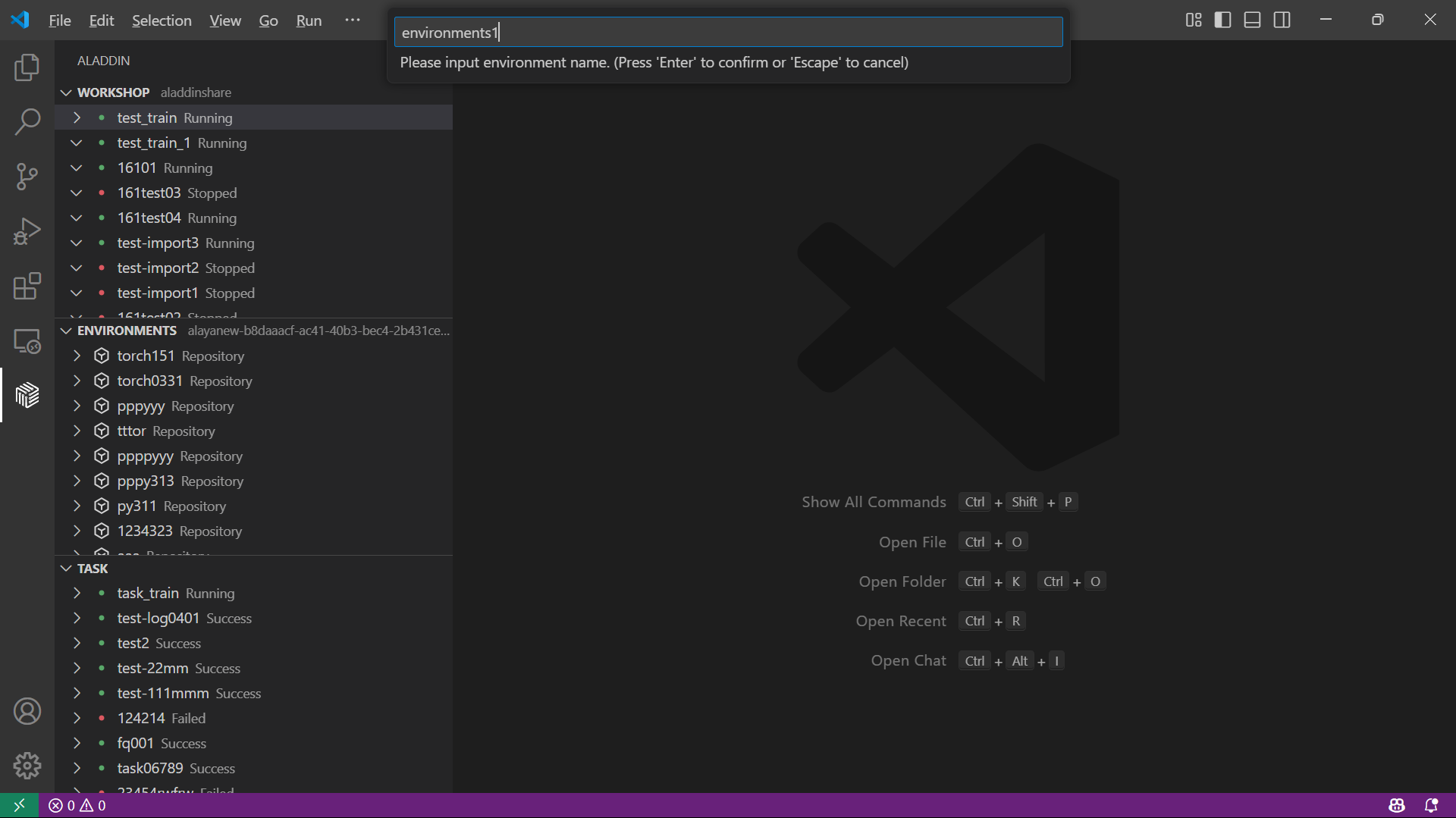
Task: Expand the torch151 repository node
Action: tap(77, 356)
